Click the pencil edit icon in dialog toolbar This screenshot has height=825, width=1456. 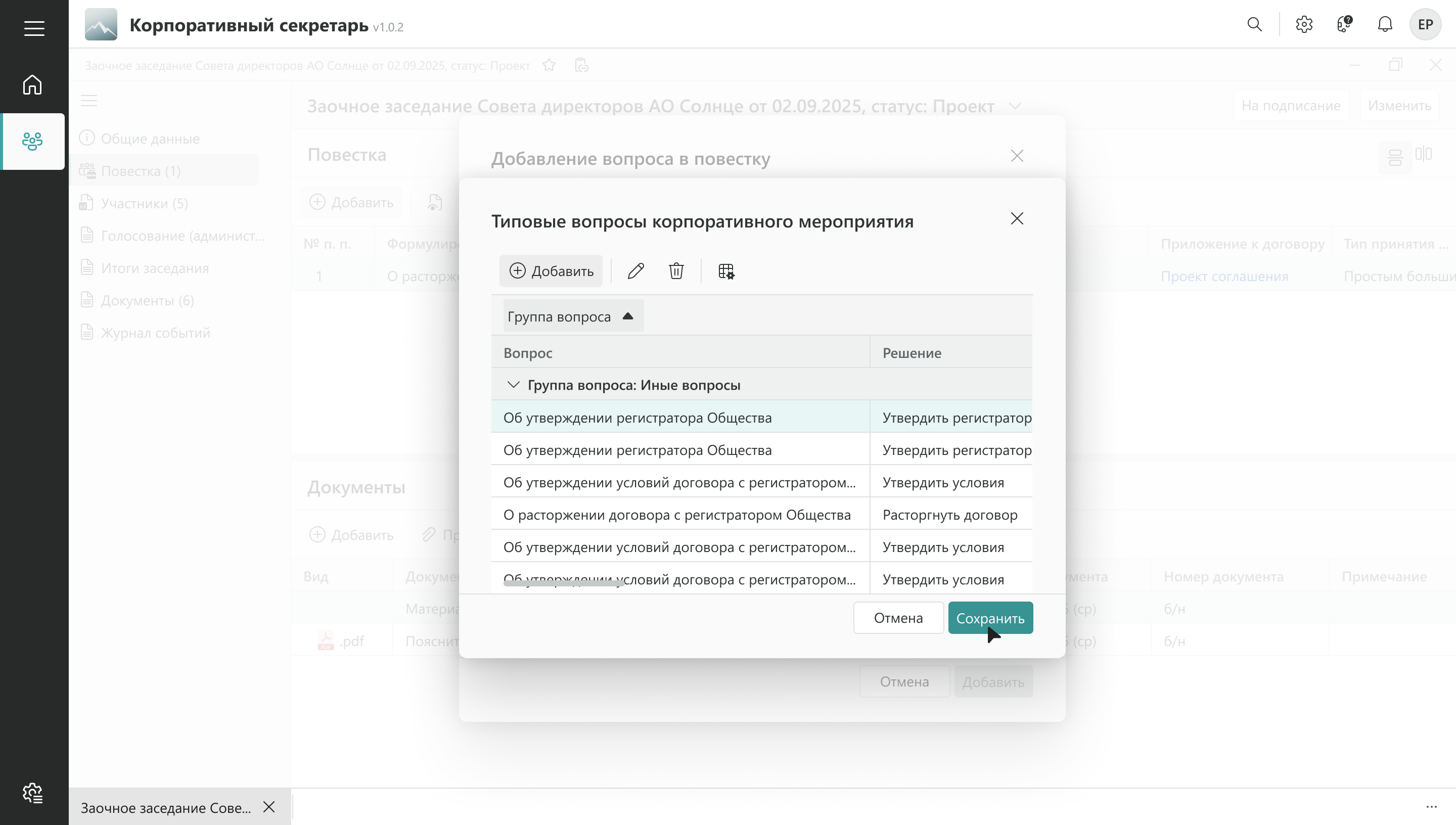pyautogui.click(x=635, y=271)
